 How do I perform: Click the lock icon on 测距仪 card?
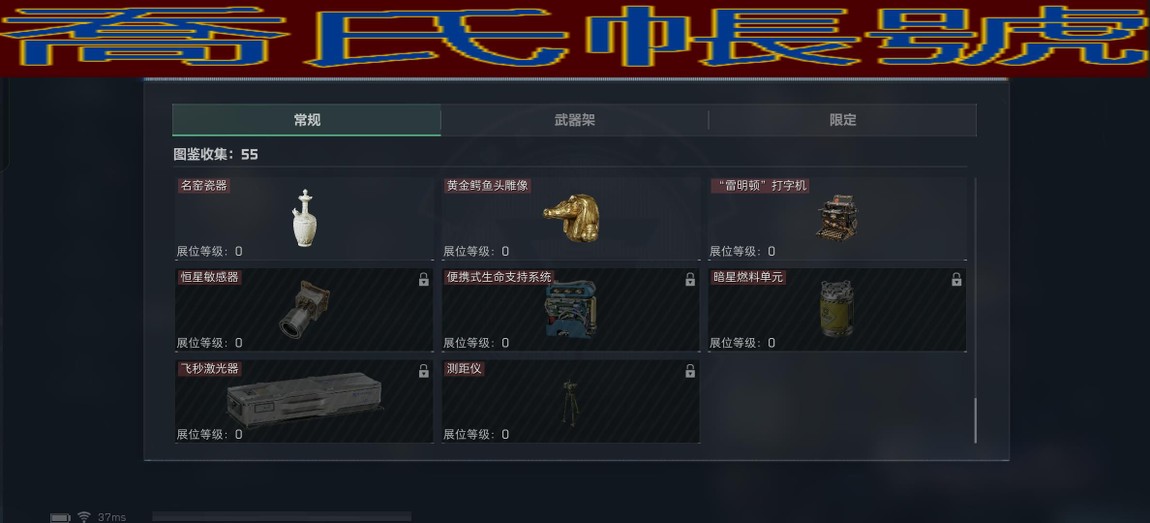[689, 371]
